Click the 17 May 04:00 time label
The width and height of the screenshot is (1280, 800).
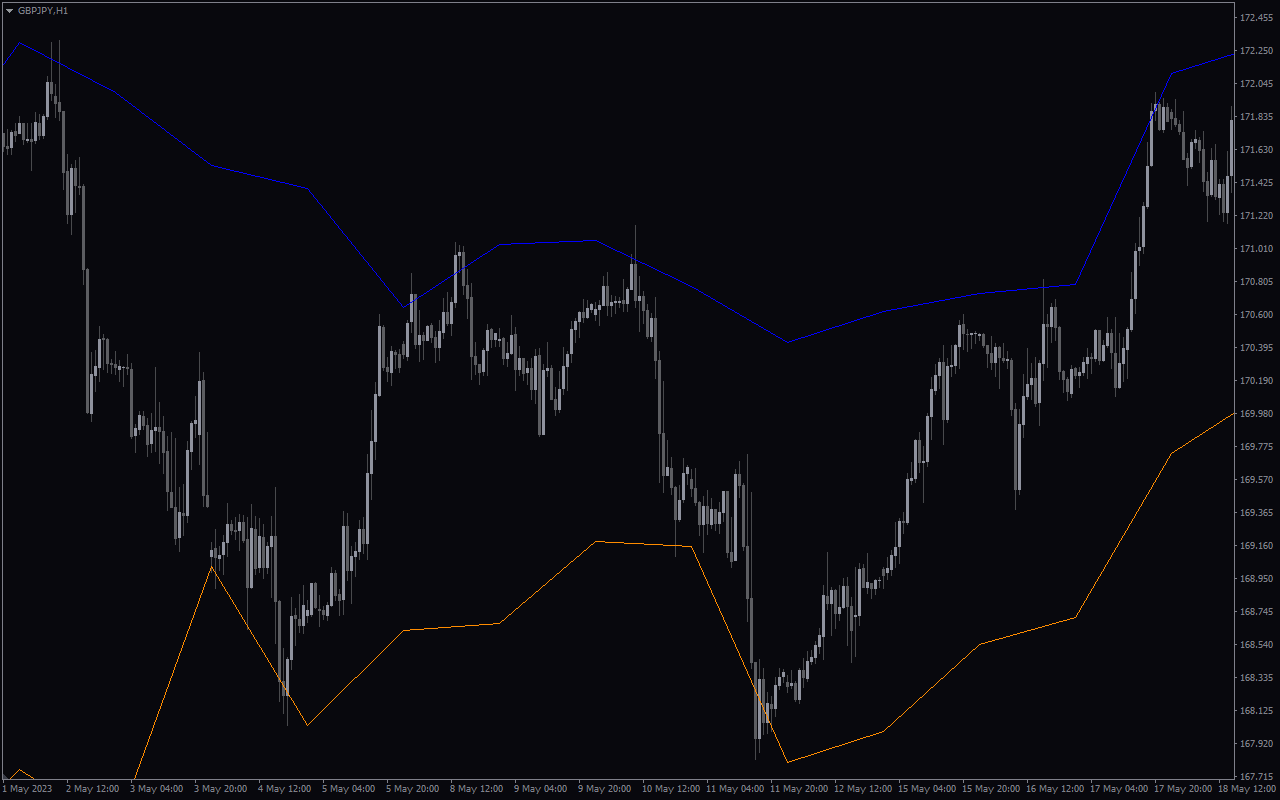(x=1119, y=789)
